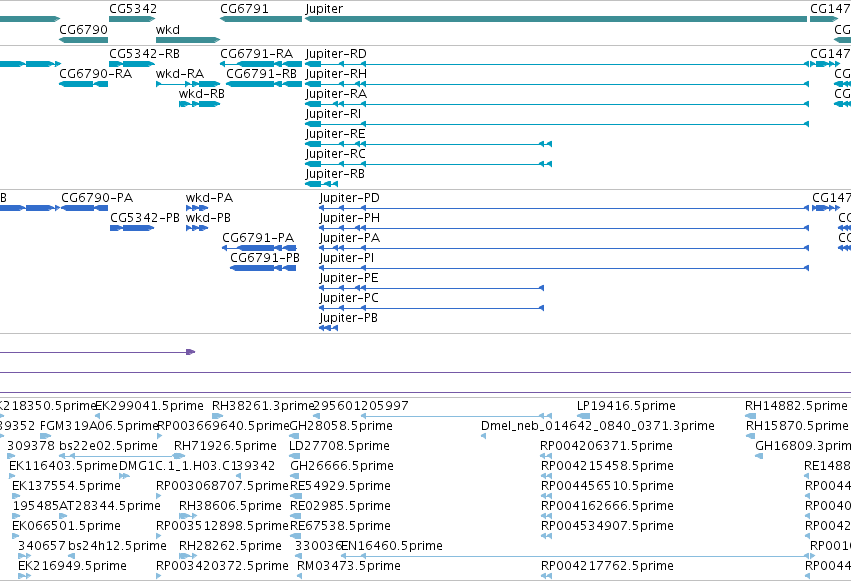
Task: Select protein CG6791-PB
Action: (x=263, y=268)
